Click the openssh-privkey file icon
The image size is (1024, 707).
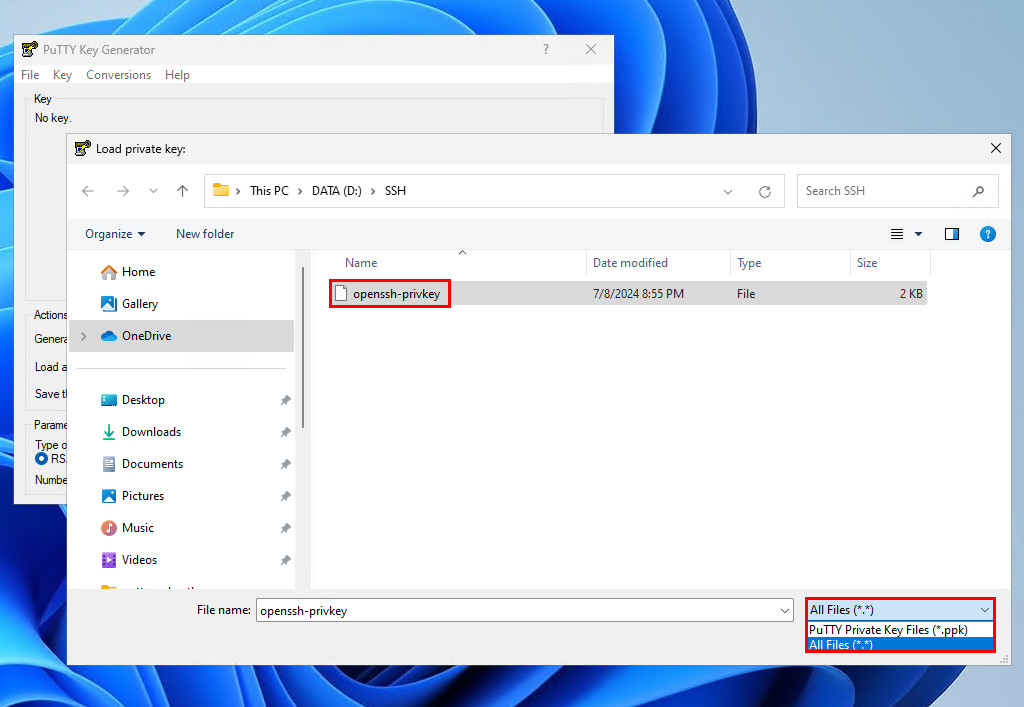click(x=340, y=293)
